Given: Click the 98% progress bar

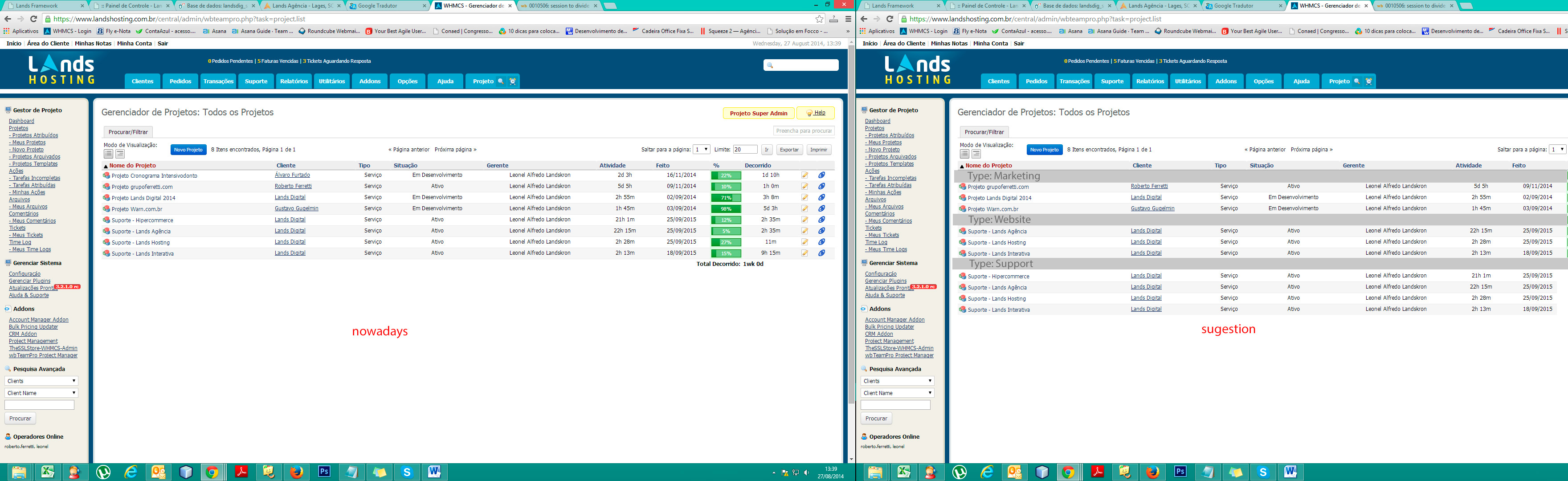Looking at the screenshot, I should [726, 209].
